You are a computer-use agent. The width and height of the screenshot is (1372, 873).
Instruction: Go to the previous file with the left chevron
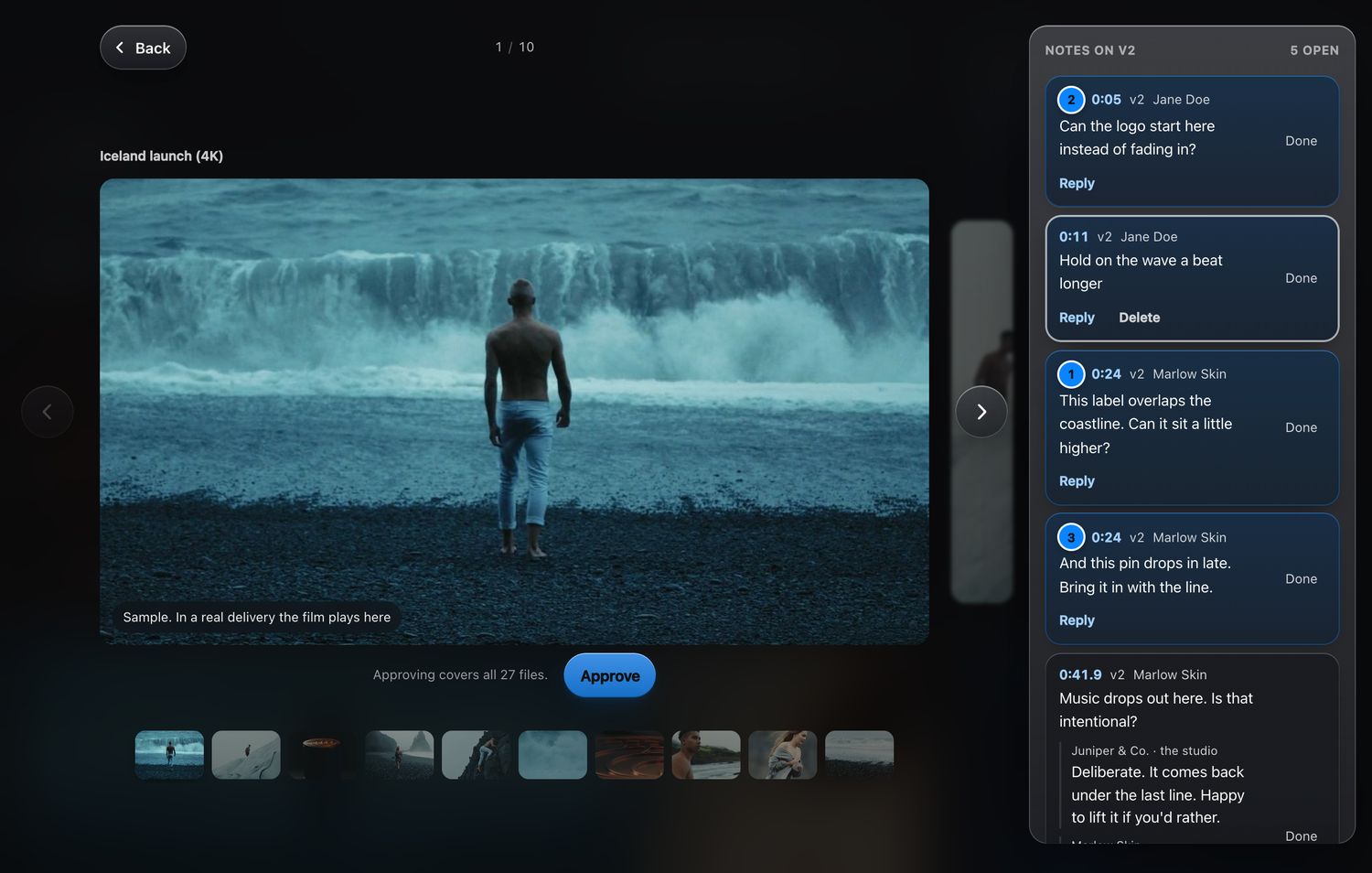pos(48,412)
